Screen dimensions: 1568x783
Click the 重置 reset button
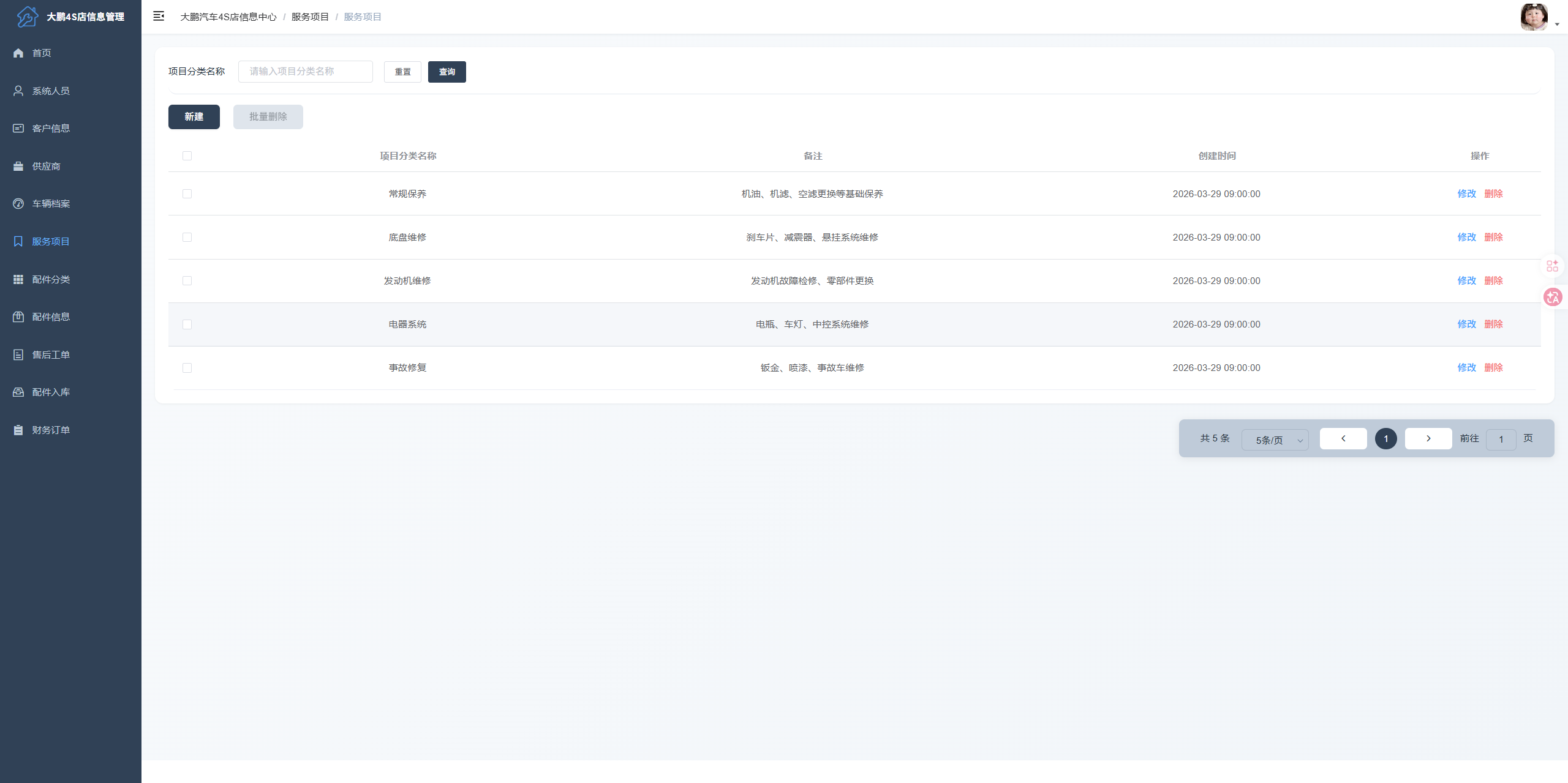point(402,72)
